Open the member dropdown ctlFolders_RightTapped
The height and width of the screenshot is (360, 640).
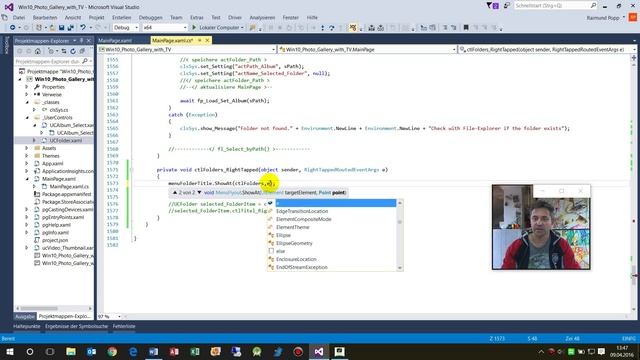click(547, 49)
